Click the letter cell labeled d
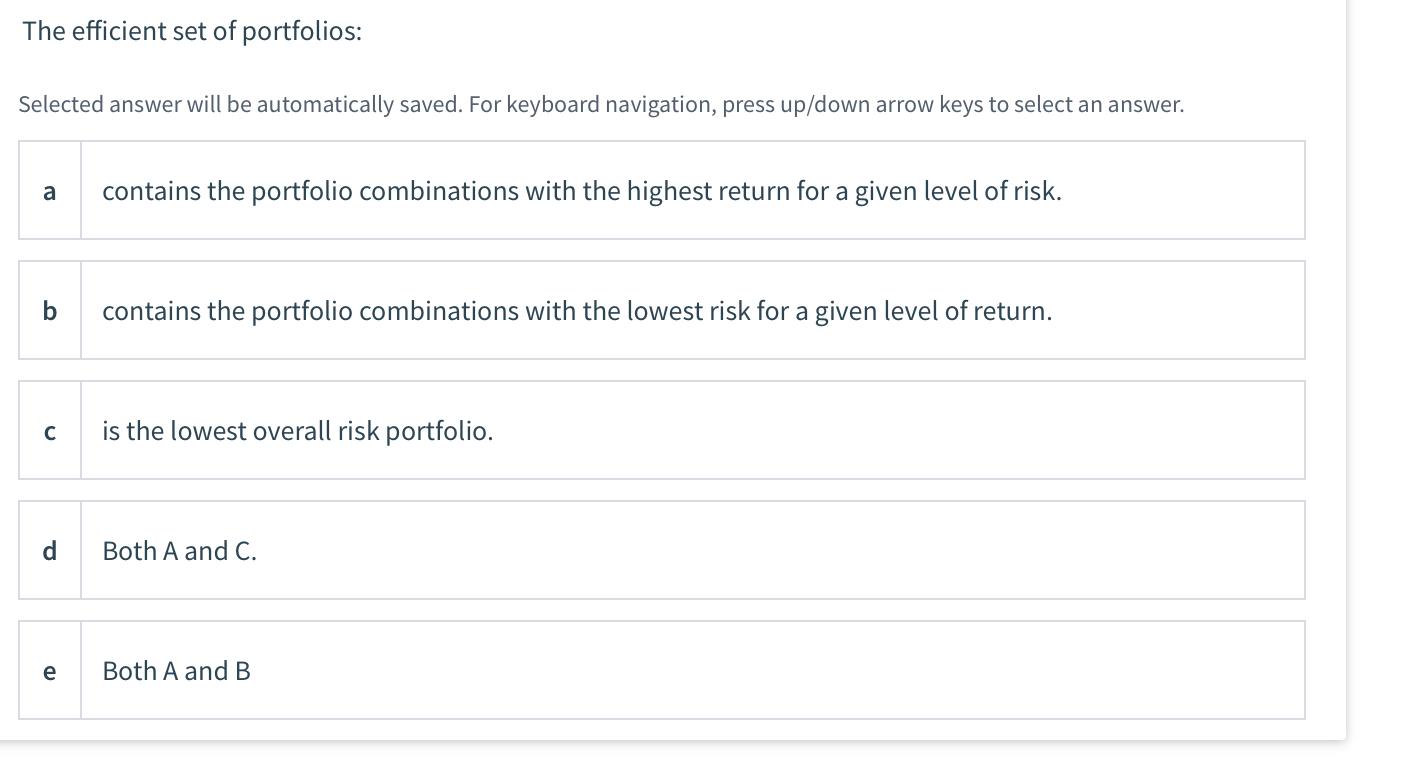The image size is (1425, 759). 49,550
